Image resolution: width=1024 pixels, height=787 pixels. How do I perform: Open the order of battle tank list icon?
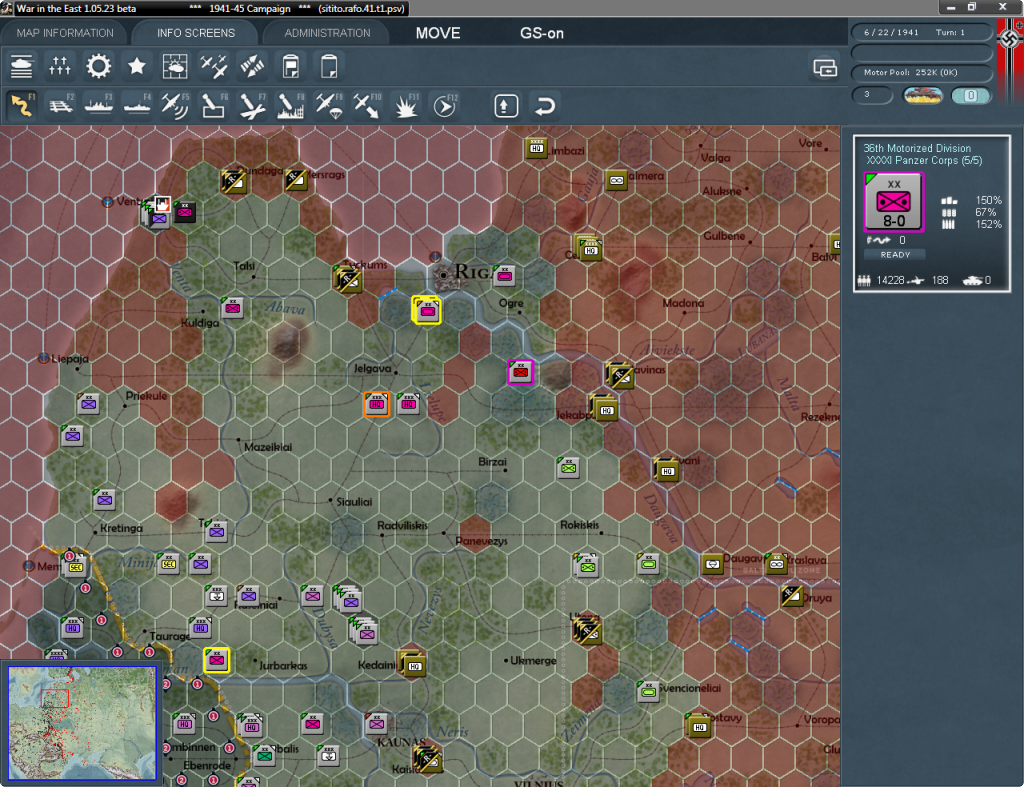tap(22, 66)
